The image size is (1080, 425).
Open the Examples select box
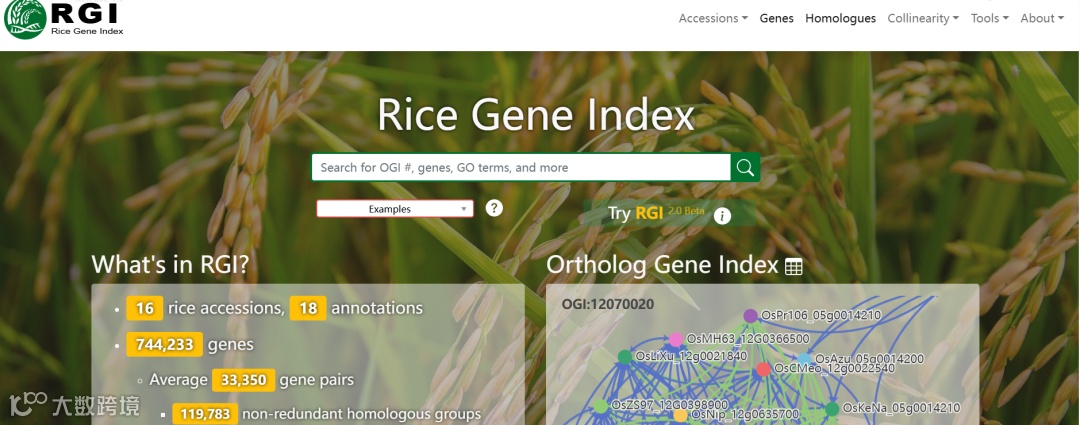(x=395, y=209)
